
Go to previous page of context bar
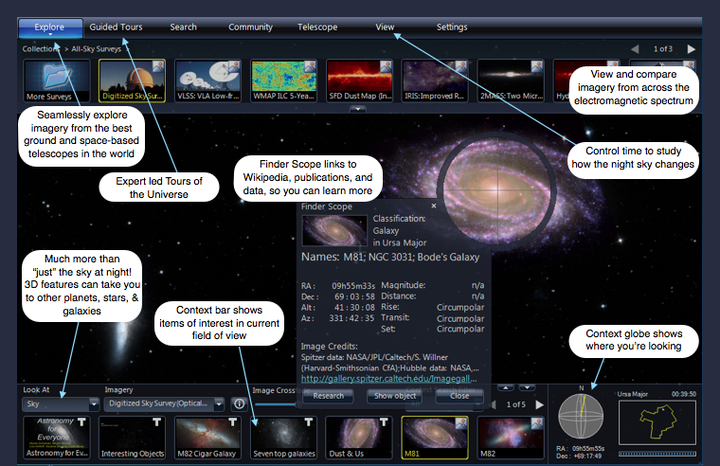pos(494,404)
